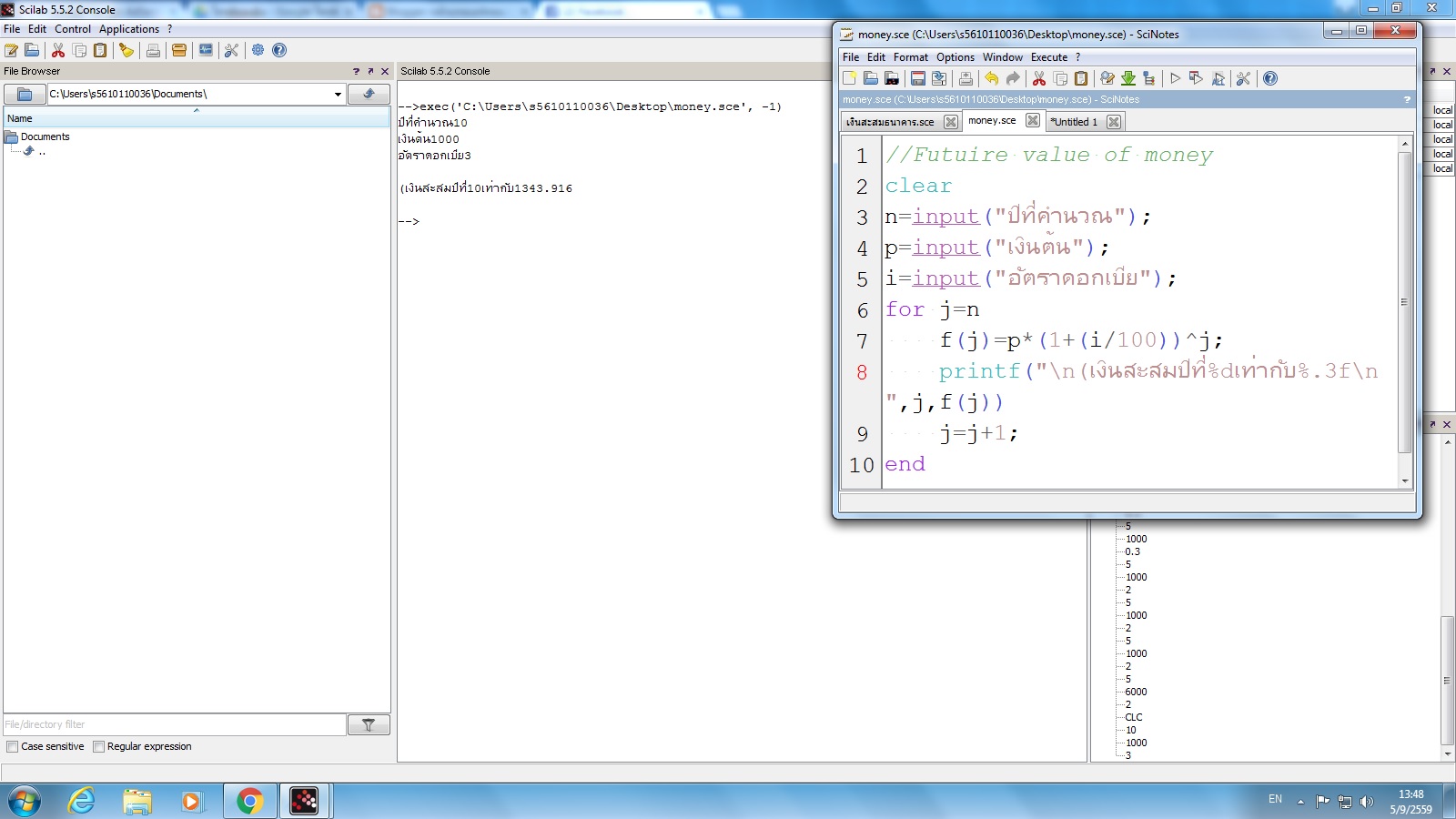The image size is (1456, 819).
Task: Close the *Untitled 1 tab
Action: [1114, 122]
